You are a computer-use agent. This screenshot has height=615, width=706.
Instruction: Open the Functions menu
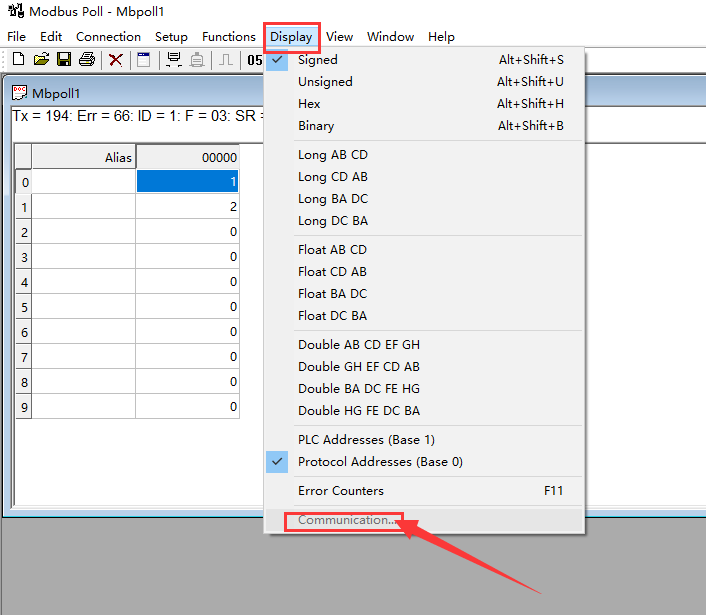[x=228, y=37]
